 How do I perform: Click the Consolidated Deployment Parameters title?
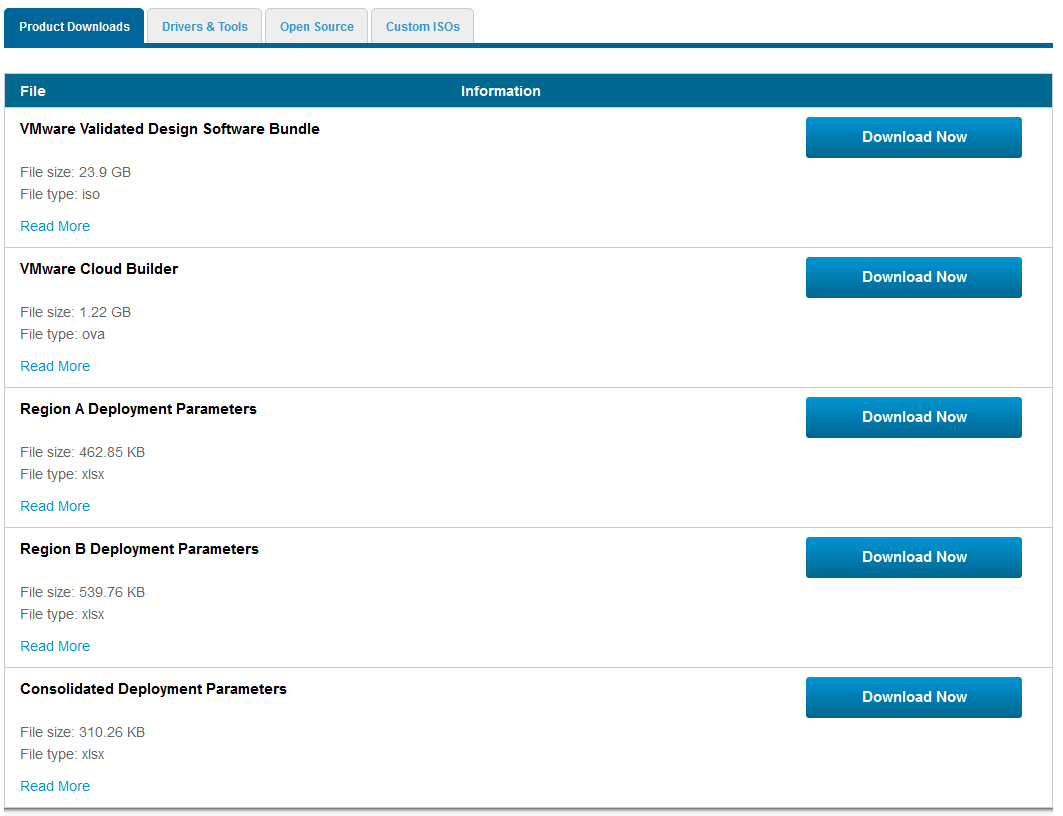click(x=153, y=689)
